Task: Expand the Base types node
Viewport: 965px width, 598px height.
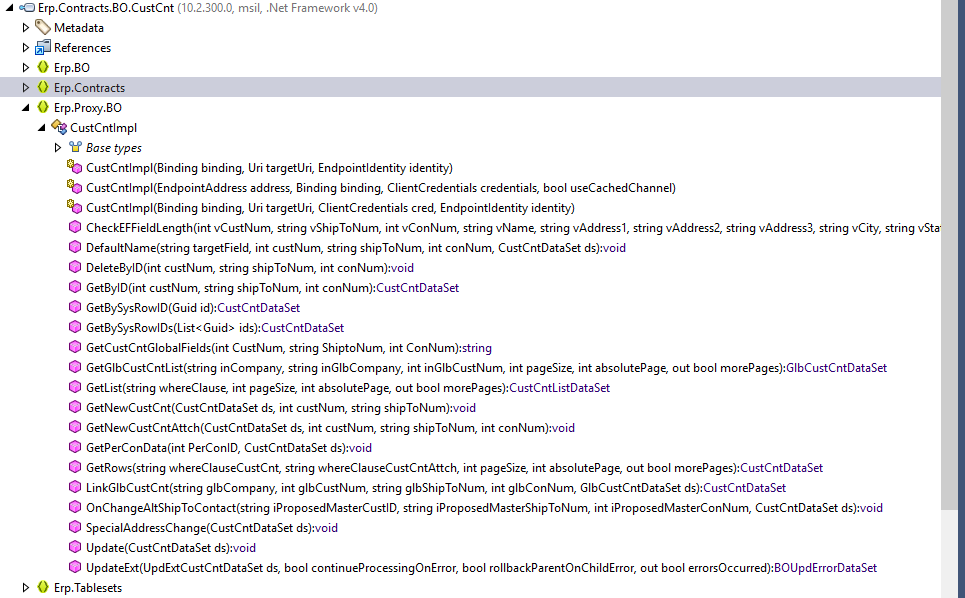Action: pos(58,148)
